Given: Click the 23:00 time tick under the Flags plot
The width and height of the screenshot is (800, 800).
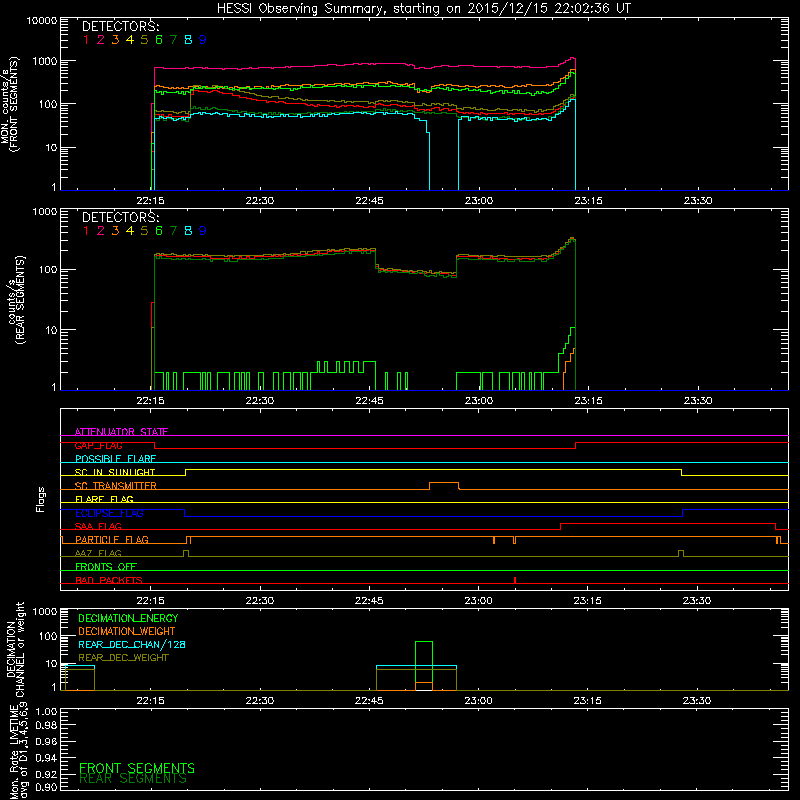Looking at the screenshot, I should click(478, 601).
